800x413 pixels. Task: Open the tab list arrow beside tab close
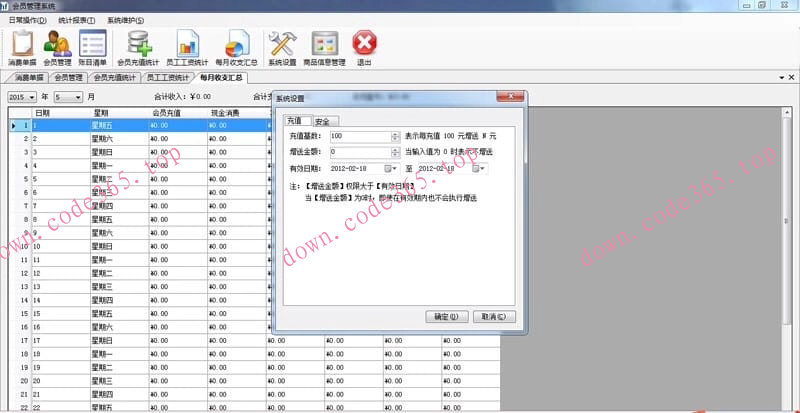tap(782, 78)
